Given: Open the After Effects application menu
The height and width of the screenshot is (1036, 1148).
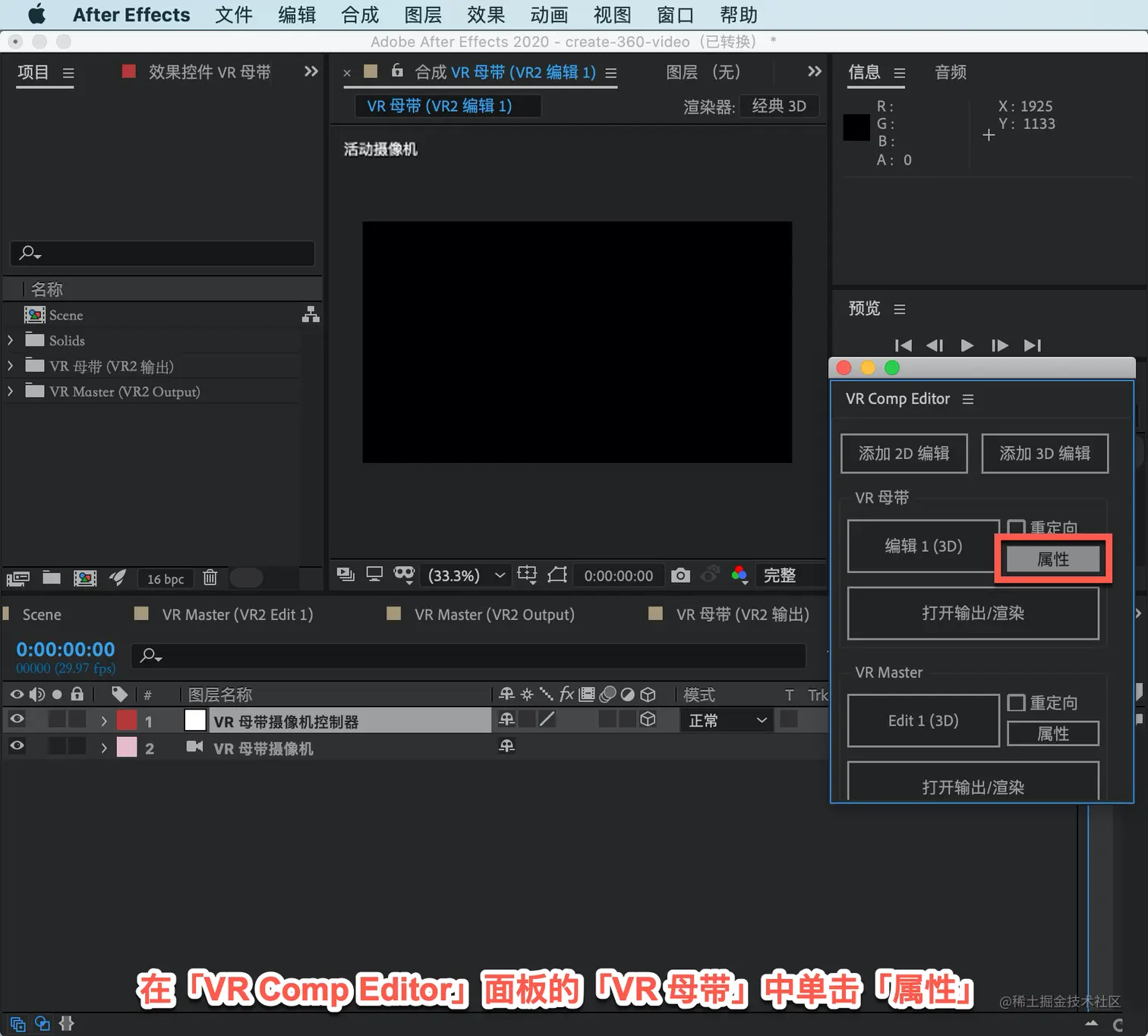Looking at the screenshot, I should [x=131, y=14].
